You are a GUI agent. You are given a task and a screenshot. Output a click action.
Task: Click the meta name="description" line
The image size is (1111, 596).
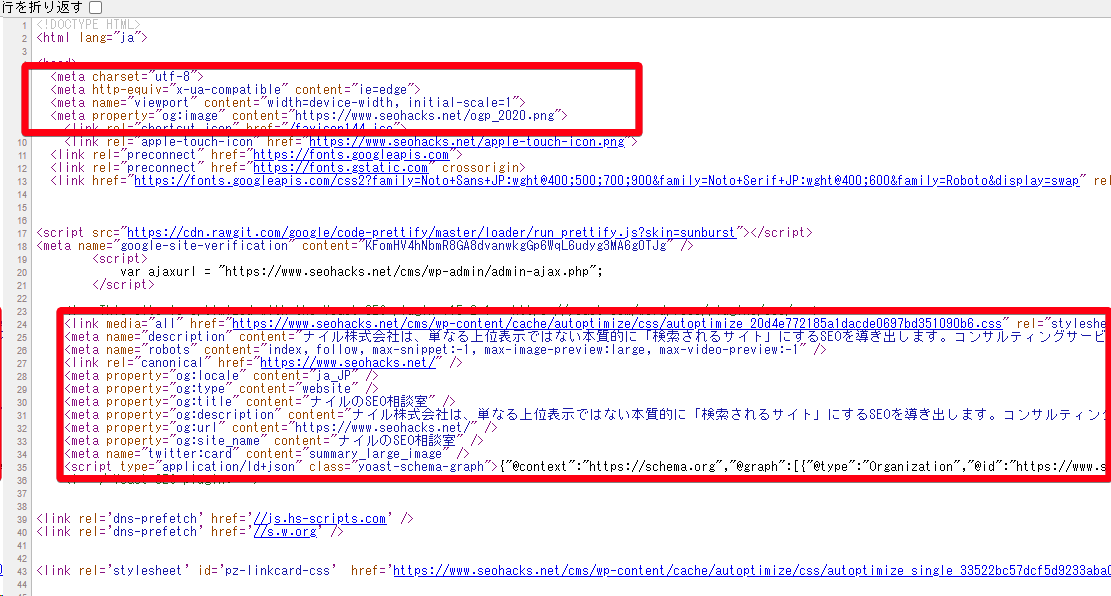tap(586, 337)
